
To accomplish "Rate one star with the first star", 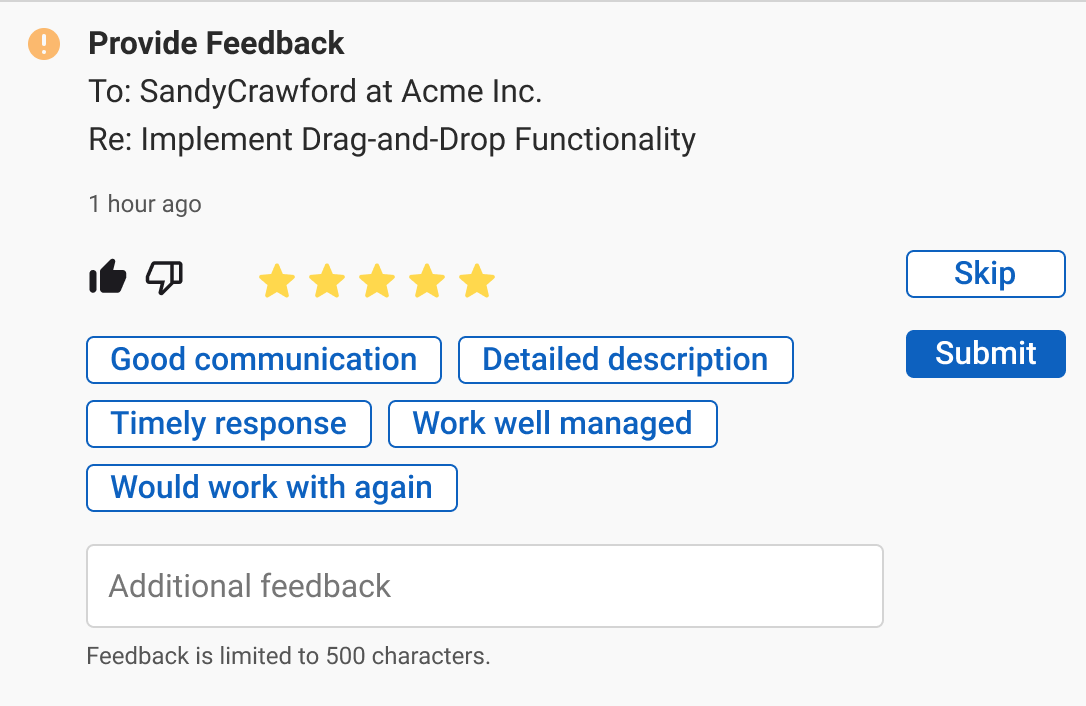I will (x=277, y=281).
